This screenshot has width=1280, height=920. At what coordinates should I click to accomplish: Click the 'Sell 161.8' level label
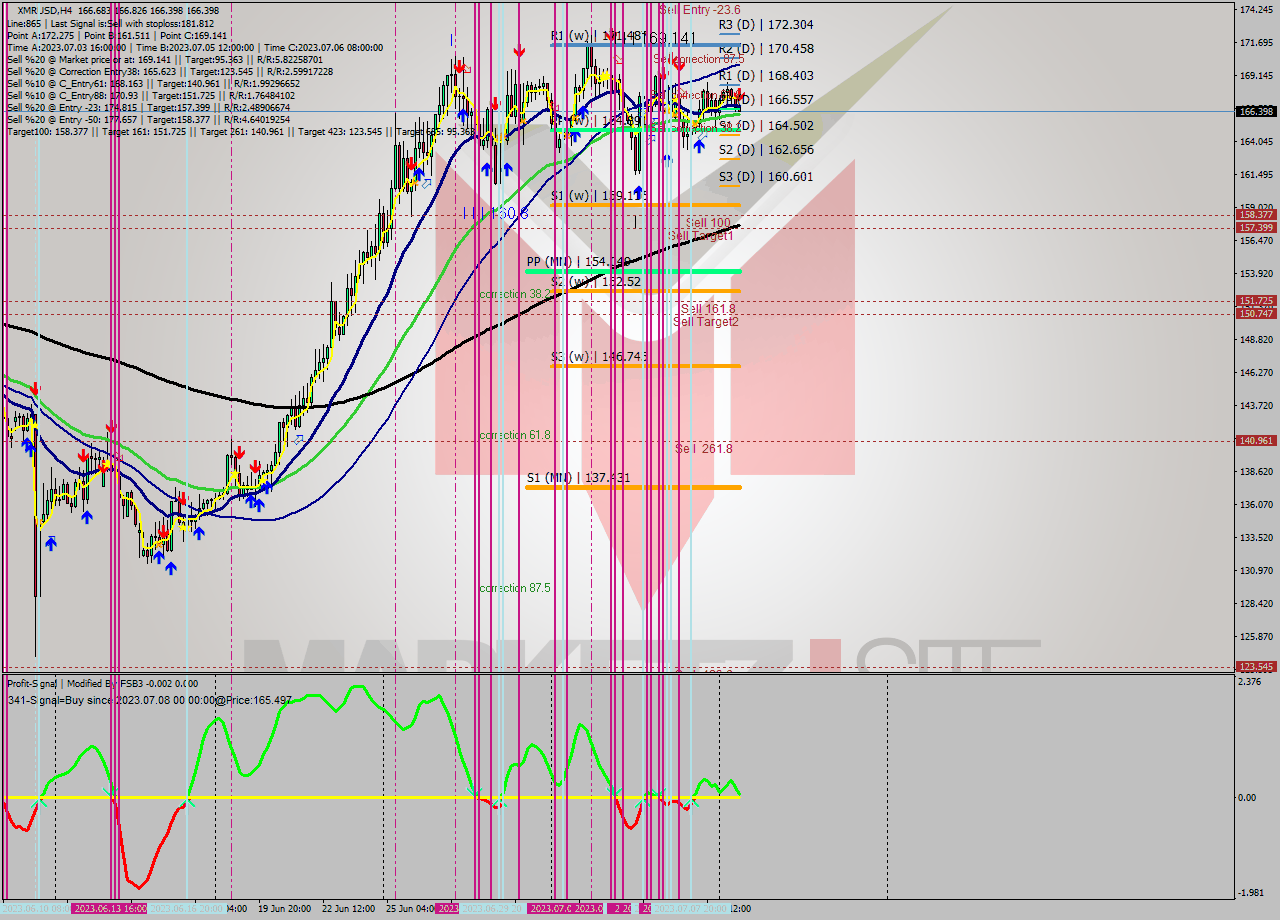pyautogui.click(x=707, y=309)
